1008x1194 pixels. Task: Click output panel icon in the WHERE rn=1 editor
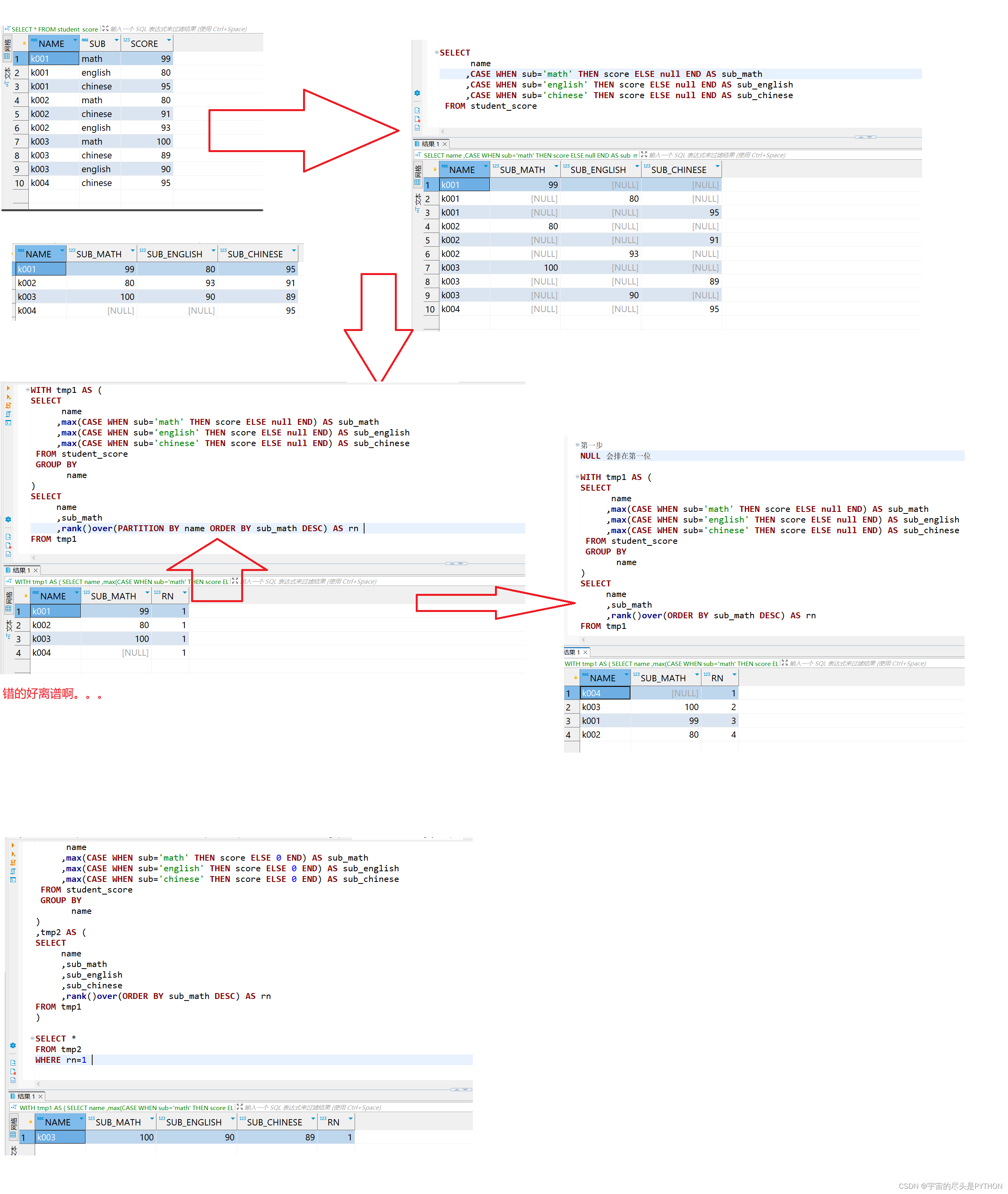tap(13, 1063)
